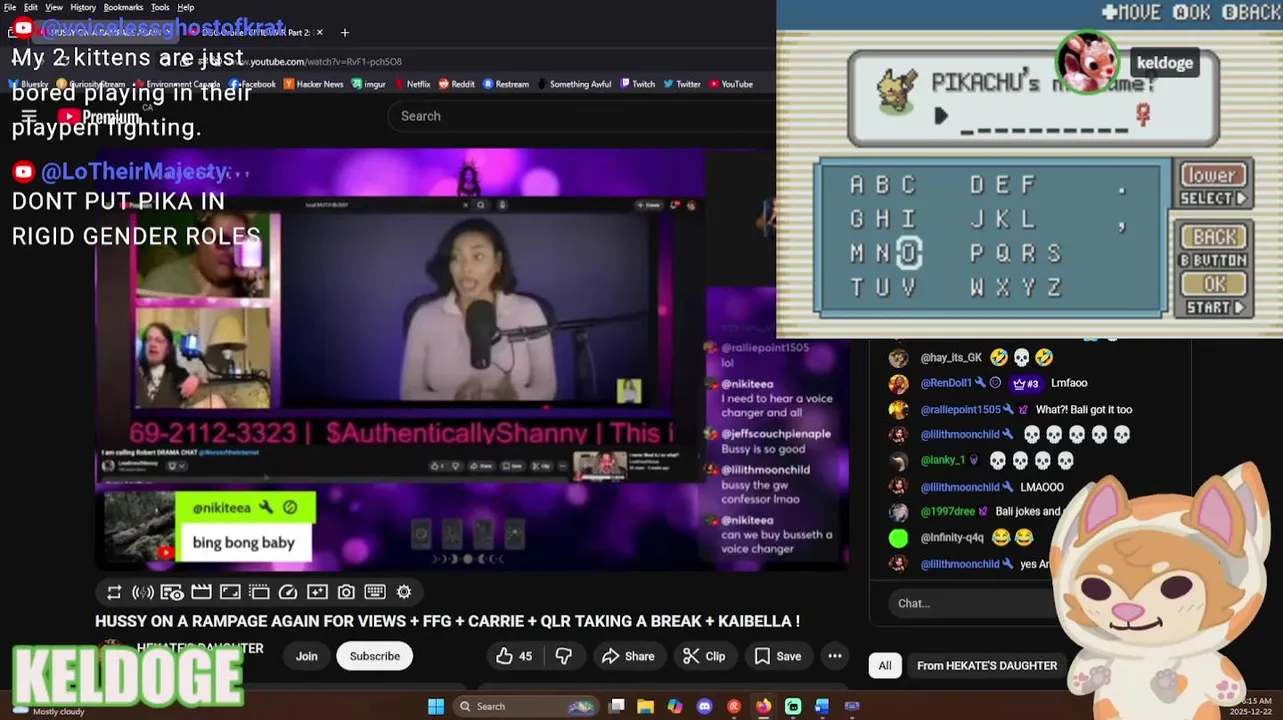Click the volume boost sound-wave icon
Viewport: 1283px width, 720px height.
(143, 592)
